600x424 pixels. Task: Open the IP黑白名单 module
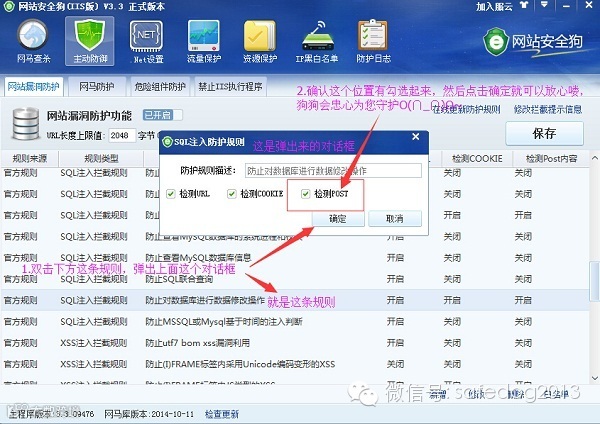click(x=317, y=41)
